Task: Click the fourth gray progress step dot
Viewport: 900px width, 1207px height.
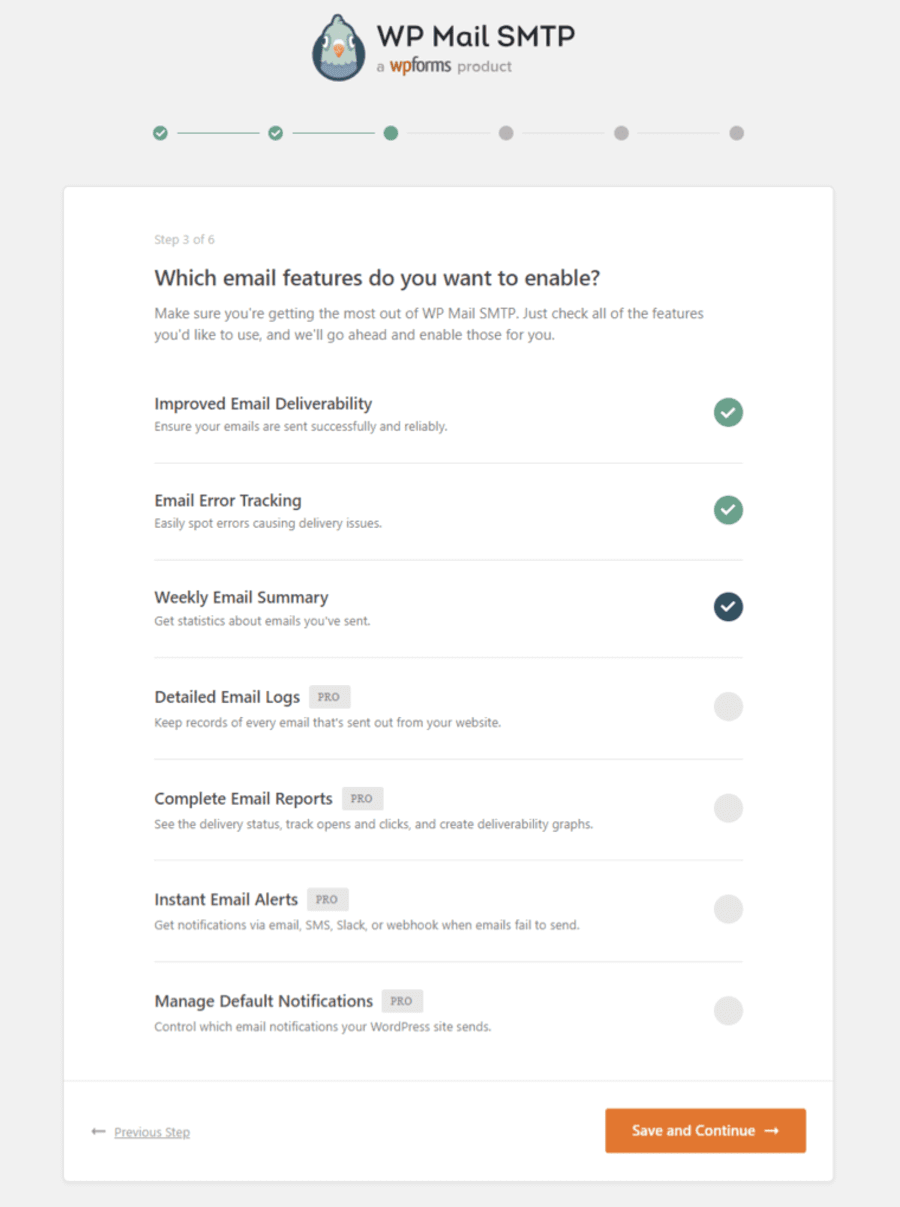Action: 506,132
